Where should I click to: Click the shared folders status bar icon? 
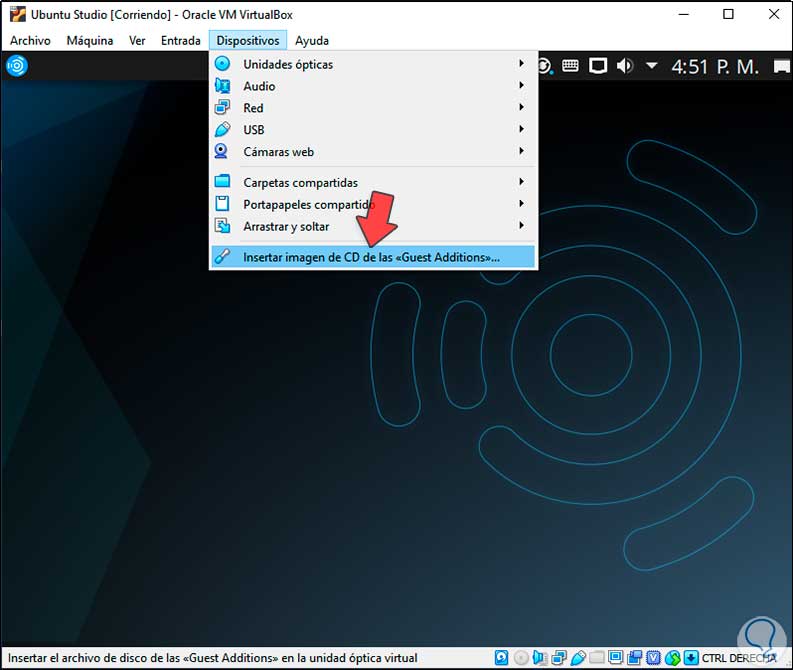(597, 657)
